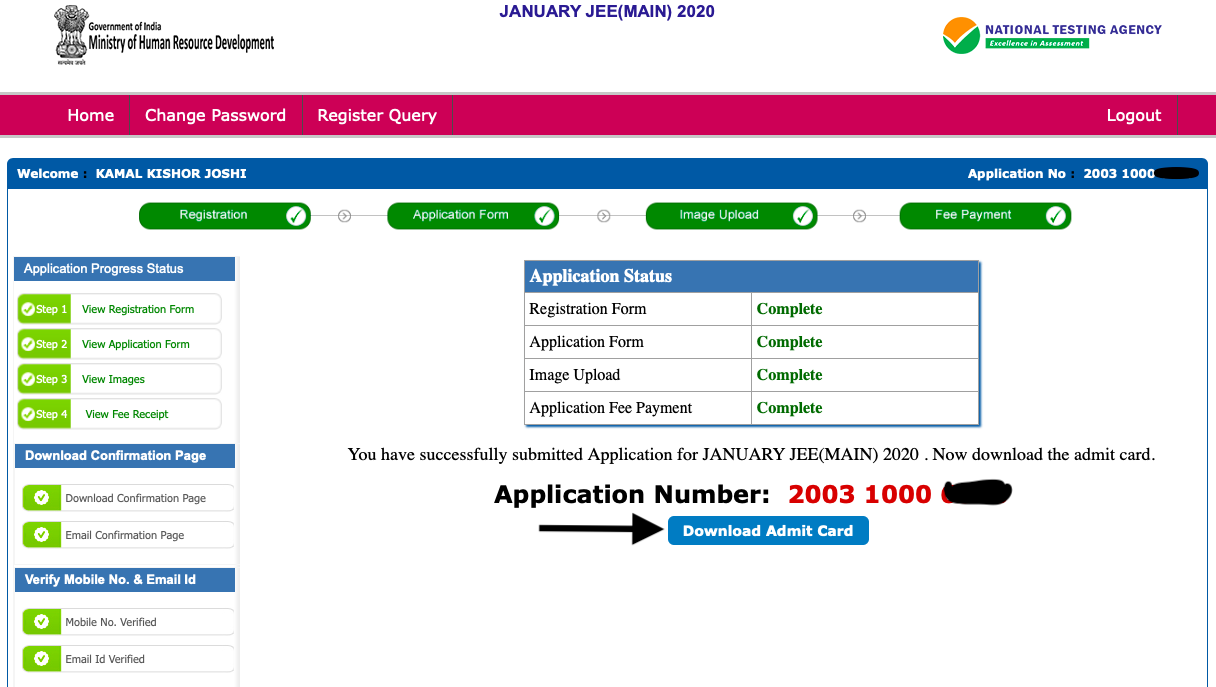Click the Registration progress step checkmark
The image size is (1216, 687).
(296, 216)
